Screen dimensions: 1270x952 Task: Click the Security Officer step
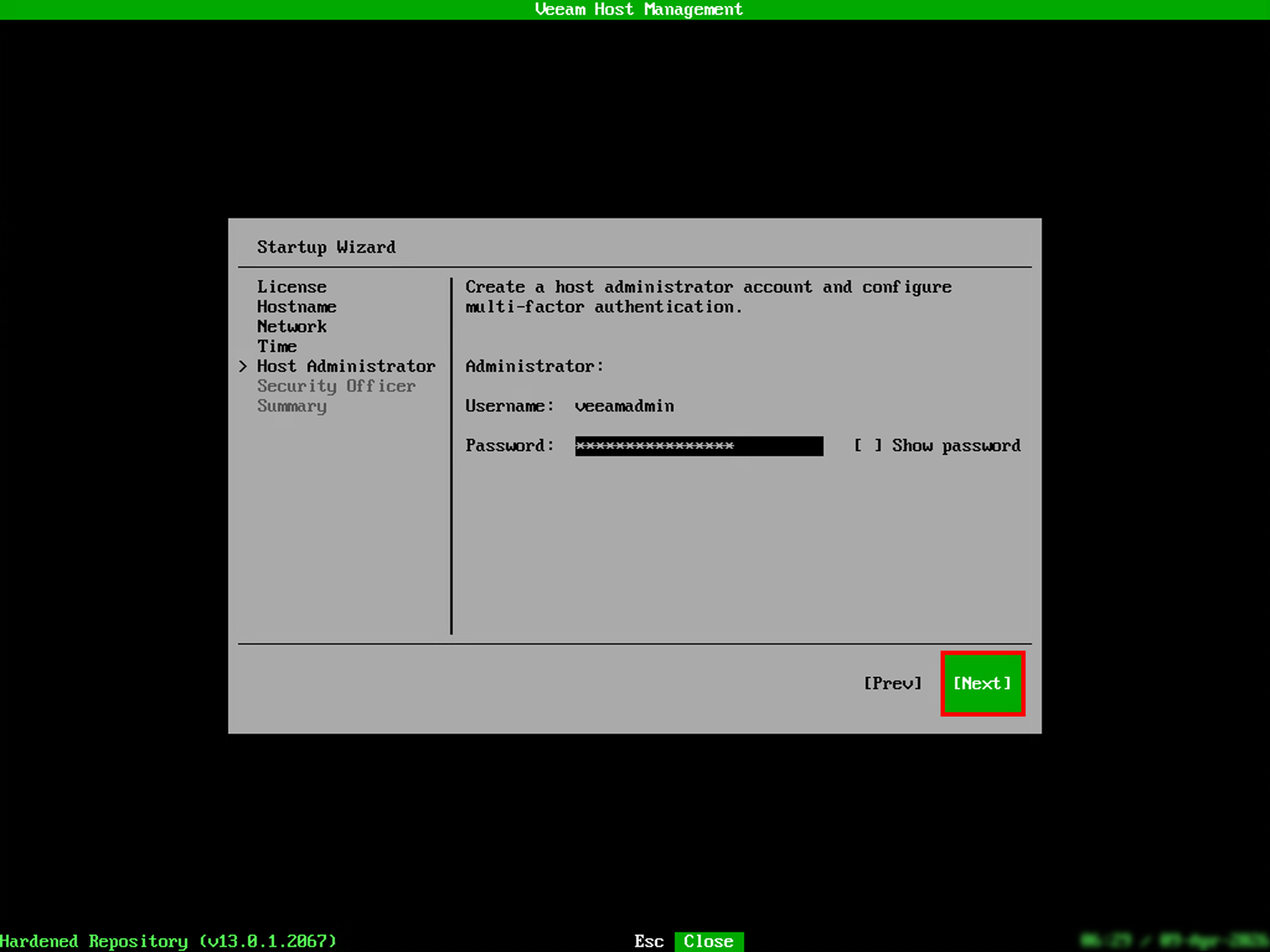tap(337, 385)
